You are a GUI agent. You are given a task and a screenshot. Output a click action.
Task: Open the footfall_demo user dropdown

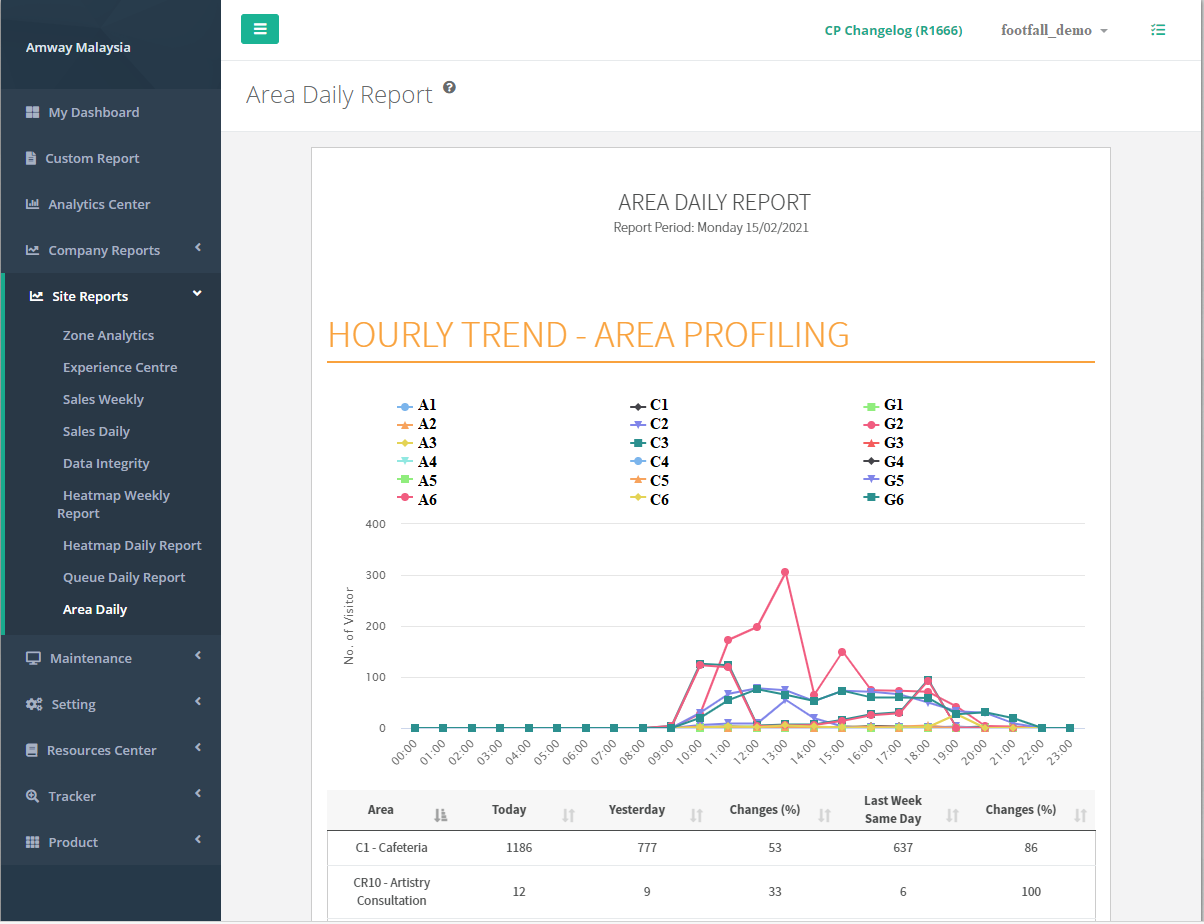pos(1054,30)
